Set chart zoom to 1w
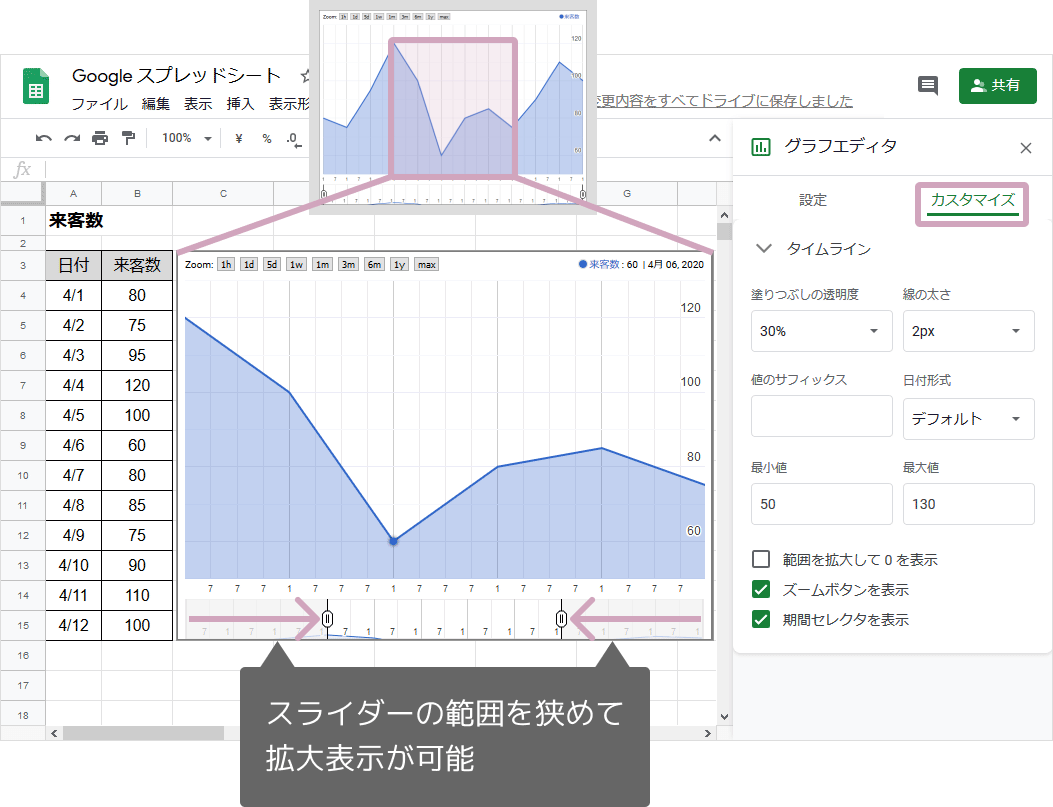Screen dimensions: 1053x807 296,265
